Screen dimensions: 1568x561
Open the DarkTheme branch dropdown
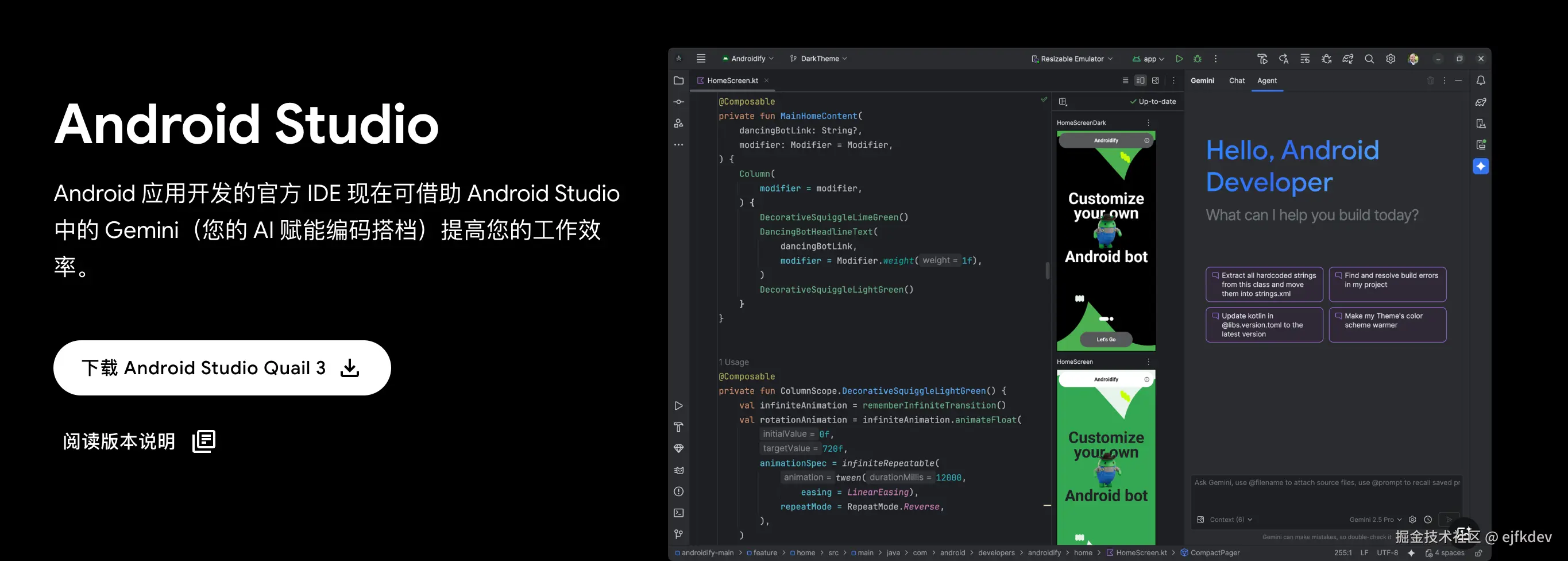point(818,59)
